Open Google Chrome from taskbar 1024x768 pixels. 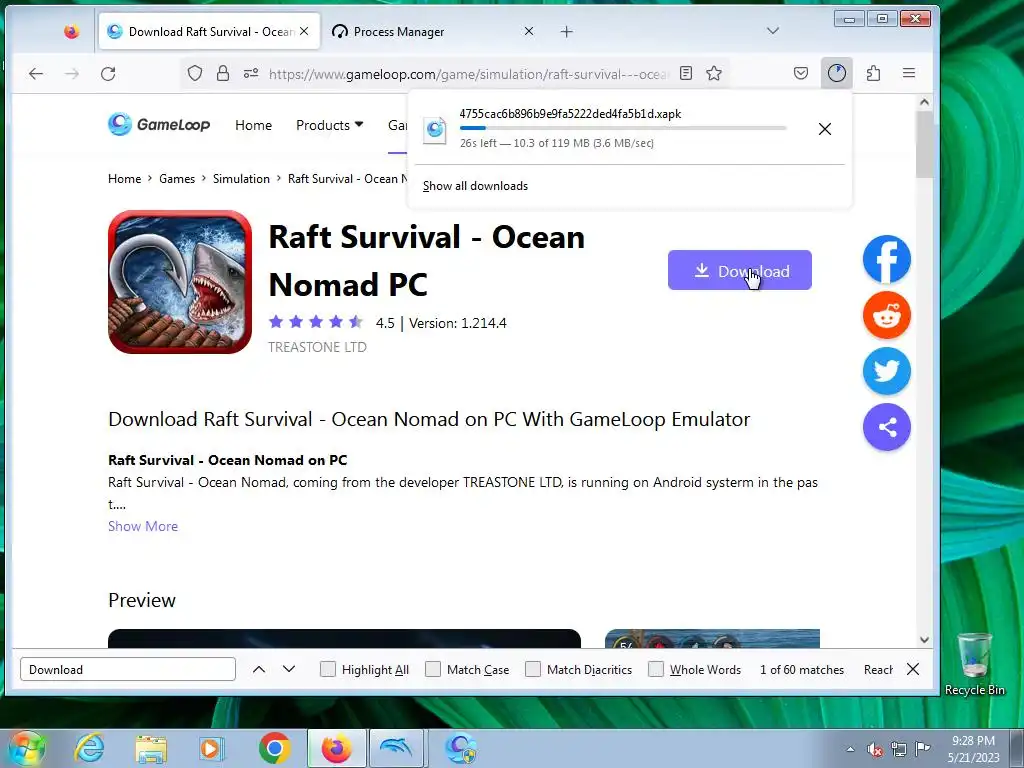(274, 748)
